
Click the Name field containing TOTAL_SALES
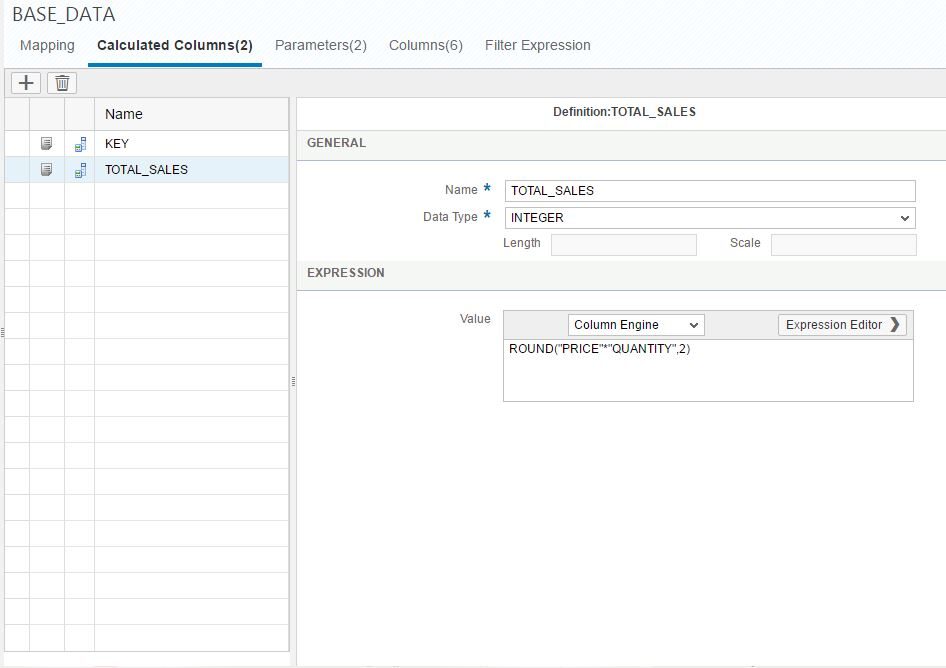pyautogui.click(x=710, y=191)
